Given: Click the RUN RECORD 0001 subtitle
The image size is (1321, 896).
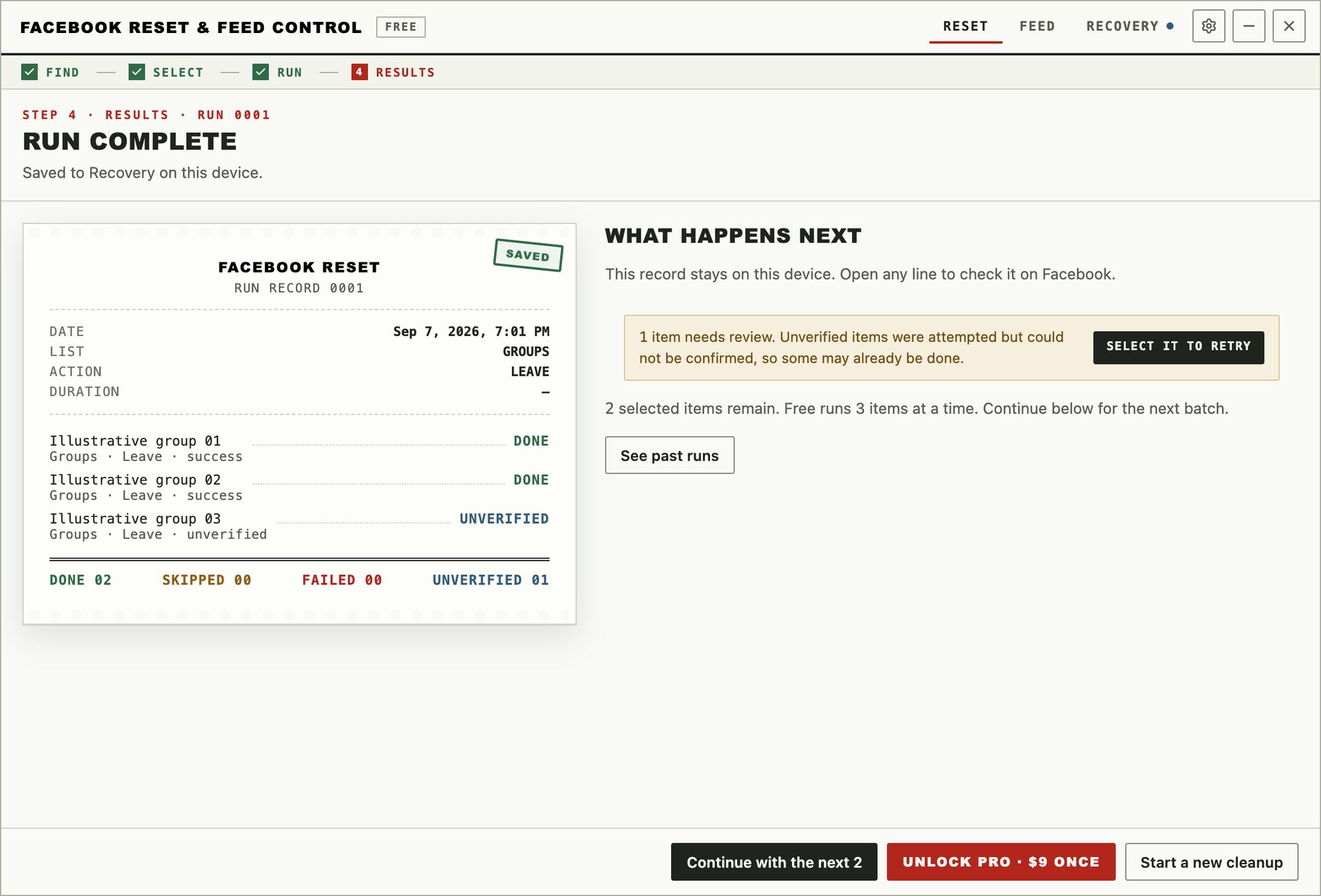Looking at the screenshot, I should [x=299, y=289].
